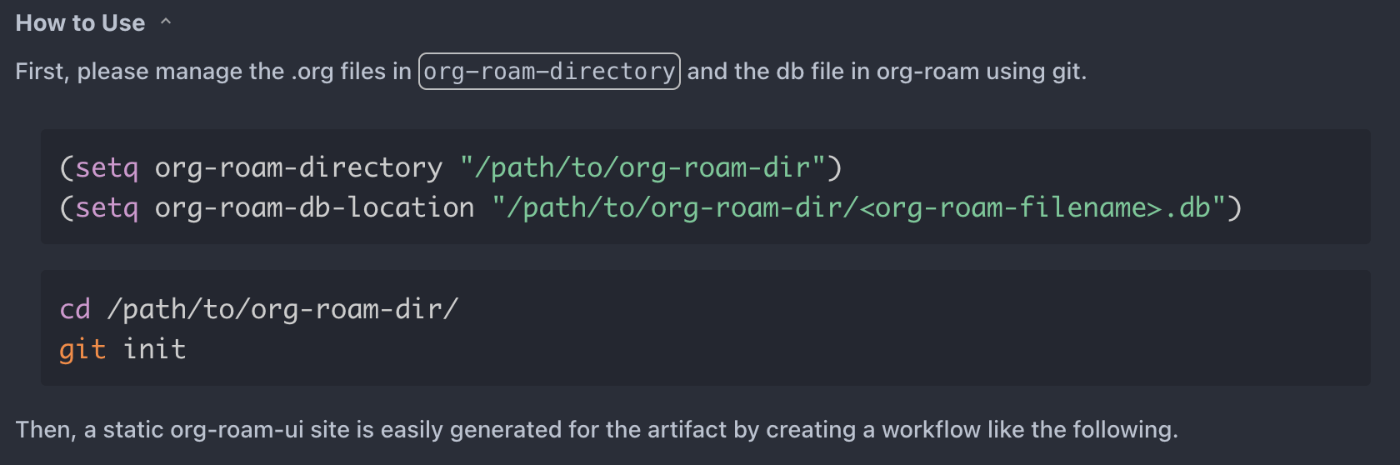Click the sentence starting 'First, please manage'
The height and width of the screenshot is (465, 1400).
tap(551, 72)
